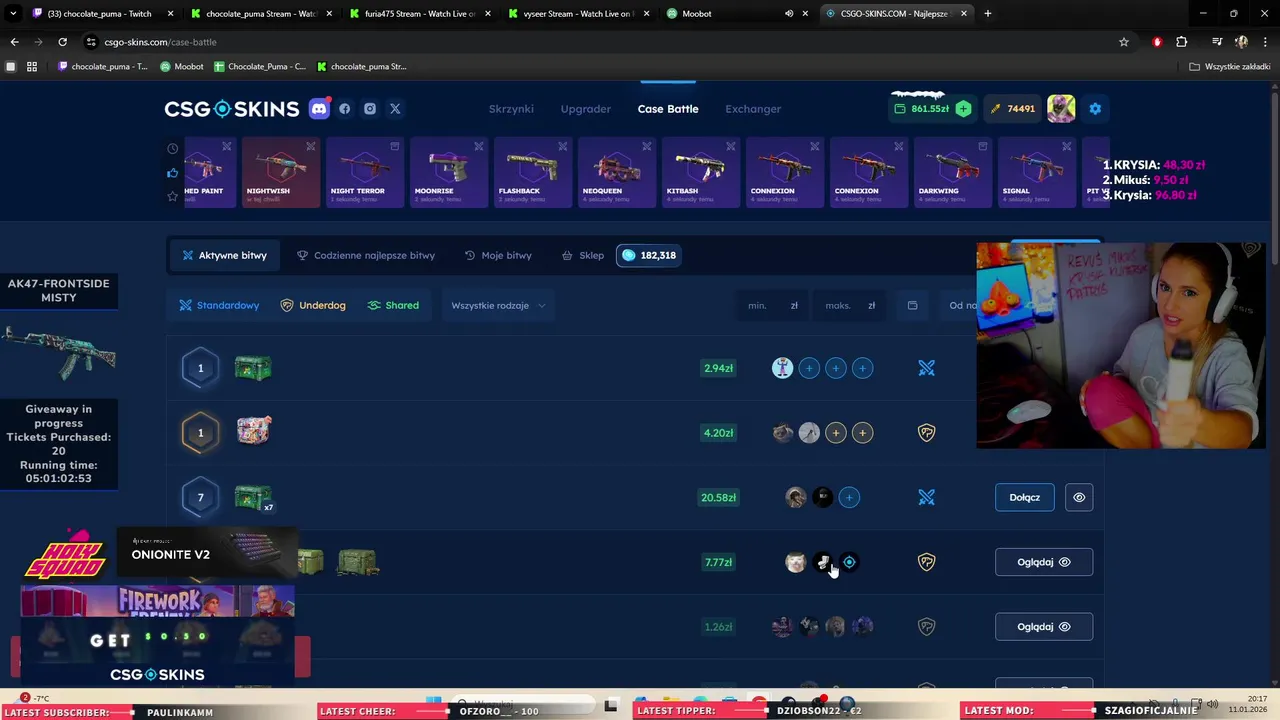Bookmark this page with star icon
This screenshot has height=720, width=1280.
point(1124,42)
